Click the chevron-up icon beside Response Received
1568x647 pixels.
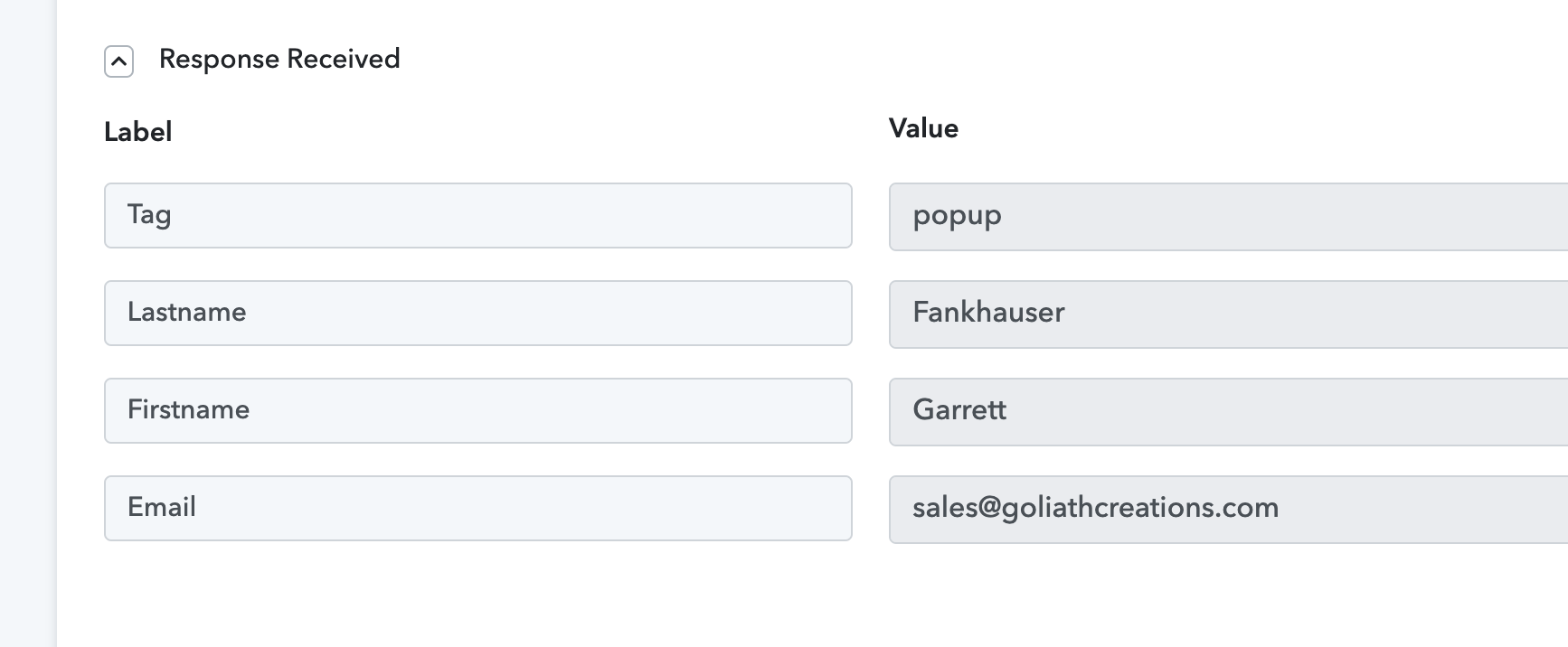tap(118, 61)
